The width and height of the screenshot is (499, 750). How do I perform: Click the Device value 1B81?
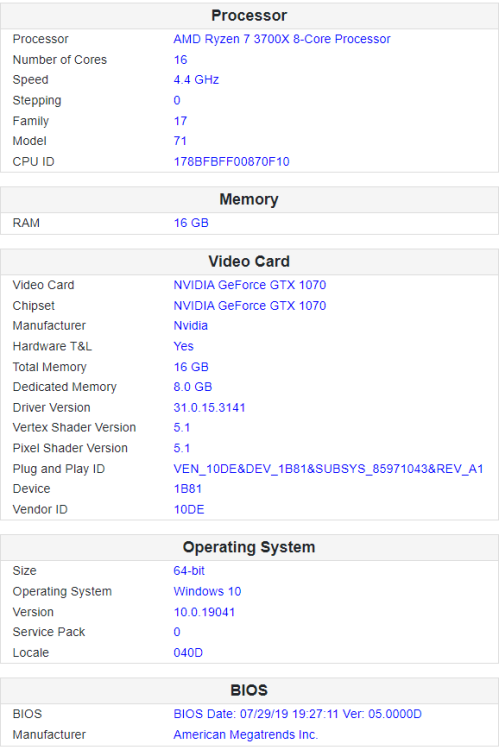188,489
